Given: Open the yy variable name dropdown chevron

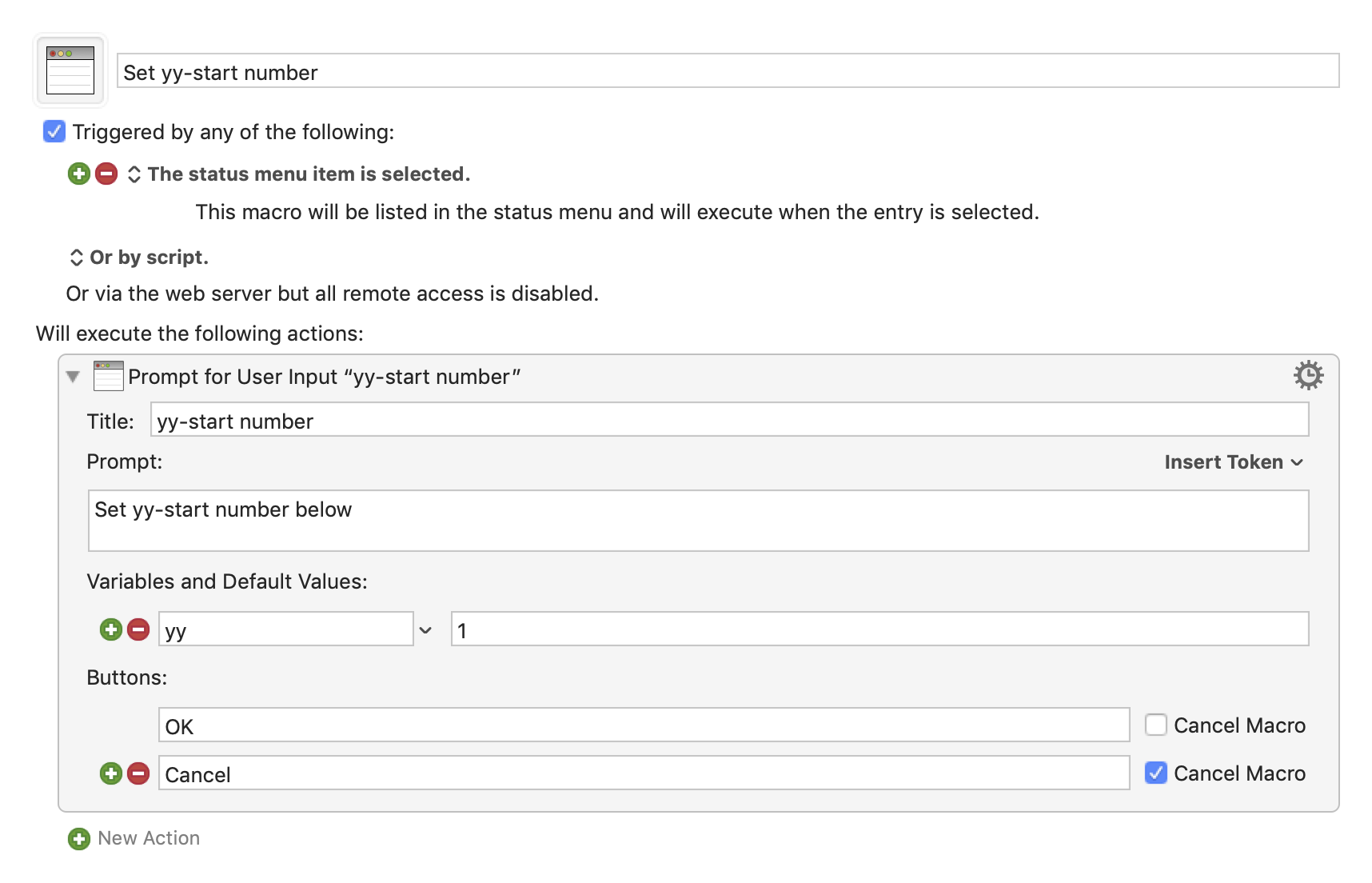Looking at the screenshot, I should (425, 630).
